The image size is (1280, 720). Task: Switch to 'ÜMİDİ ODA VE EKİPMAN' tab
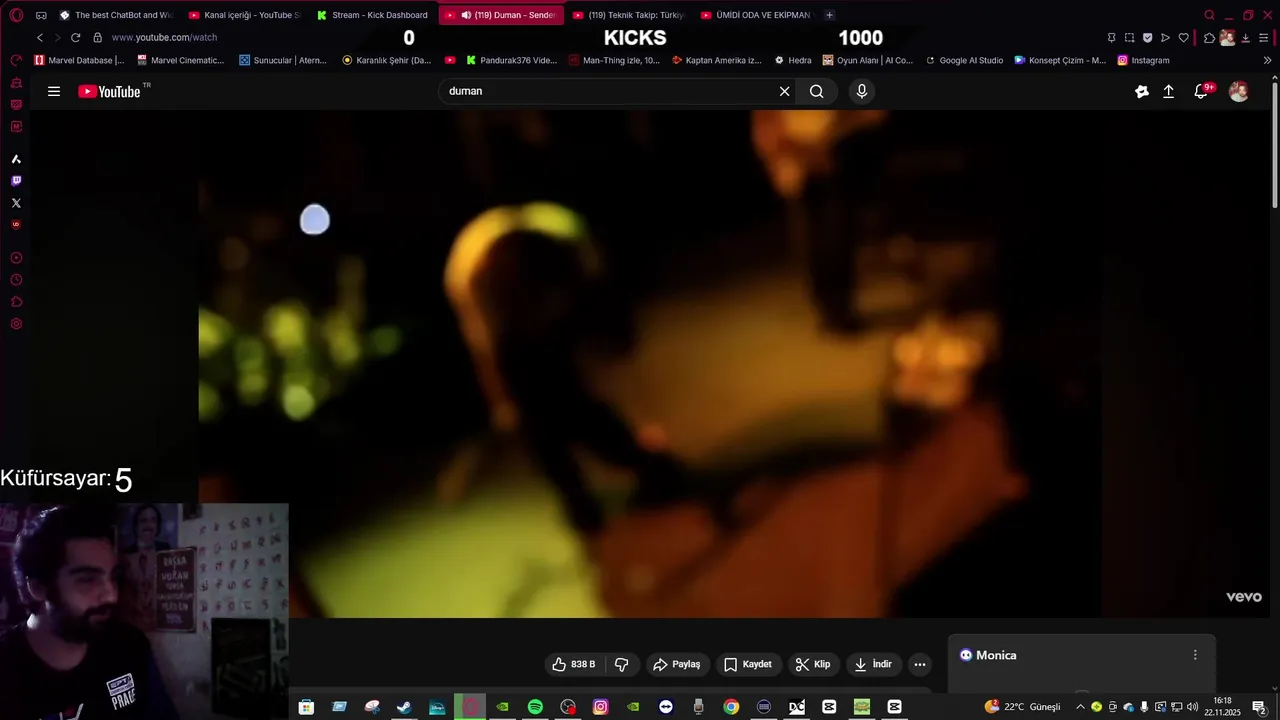pyautogui.click(x=757, y=15)
